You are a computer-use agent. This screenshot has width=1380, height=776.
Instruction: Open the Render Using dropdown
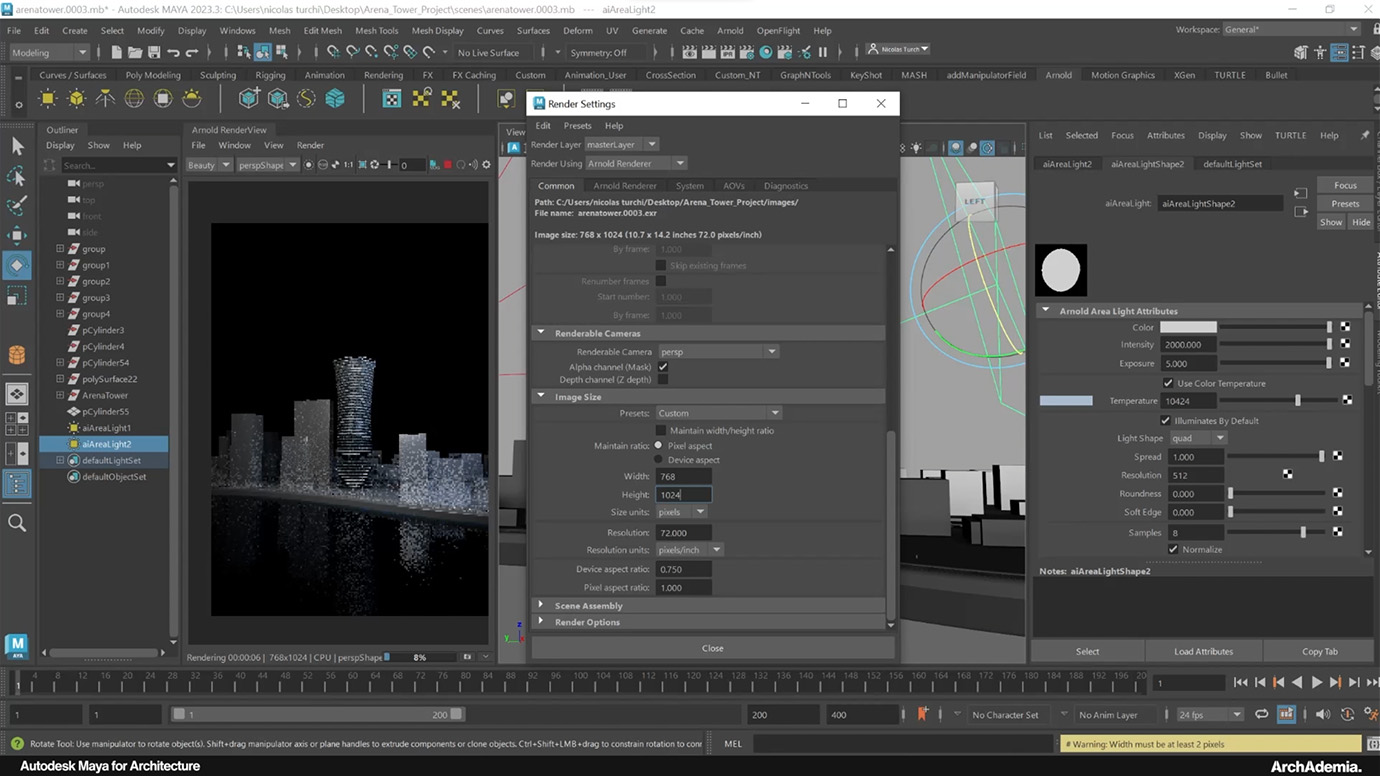(636, 164)
